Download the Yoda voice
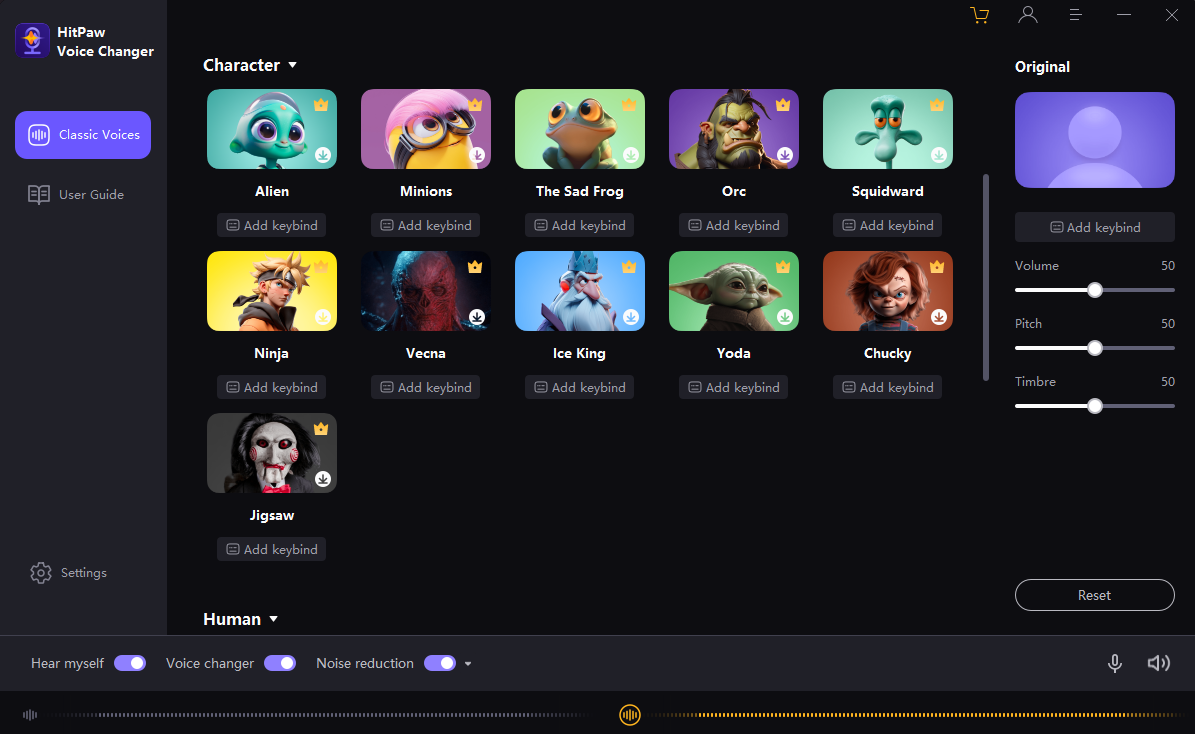The image size is (1195, 734). click(x=785, y=316)
